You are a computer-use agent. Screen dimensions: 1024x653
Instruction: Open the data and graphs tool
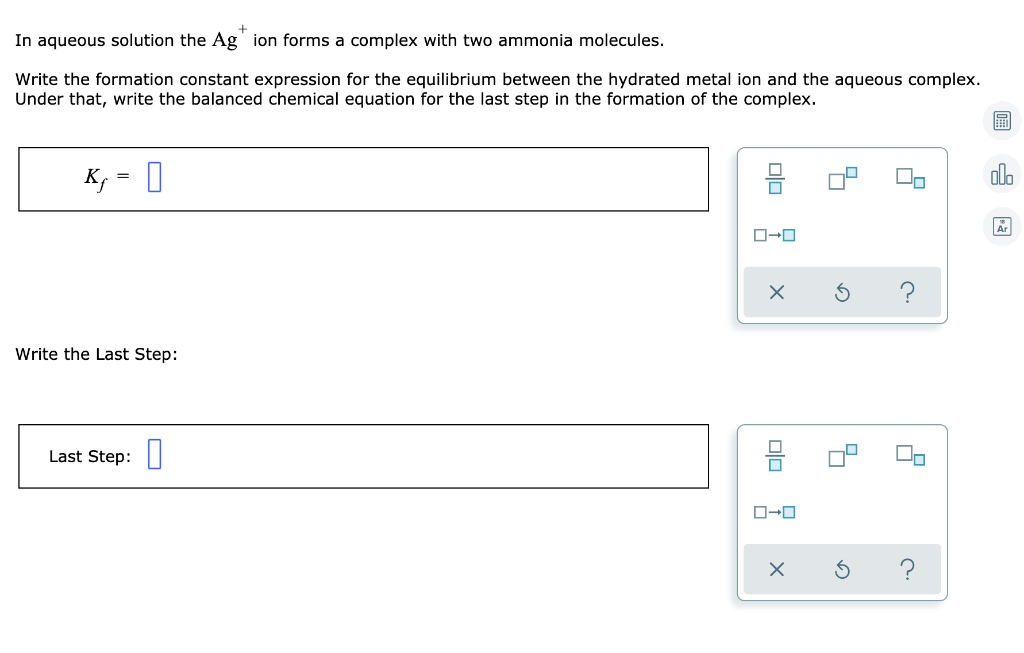pos(1001,174)
